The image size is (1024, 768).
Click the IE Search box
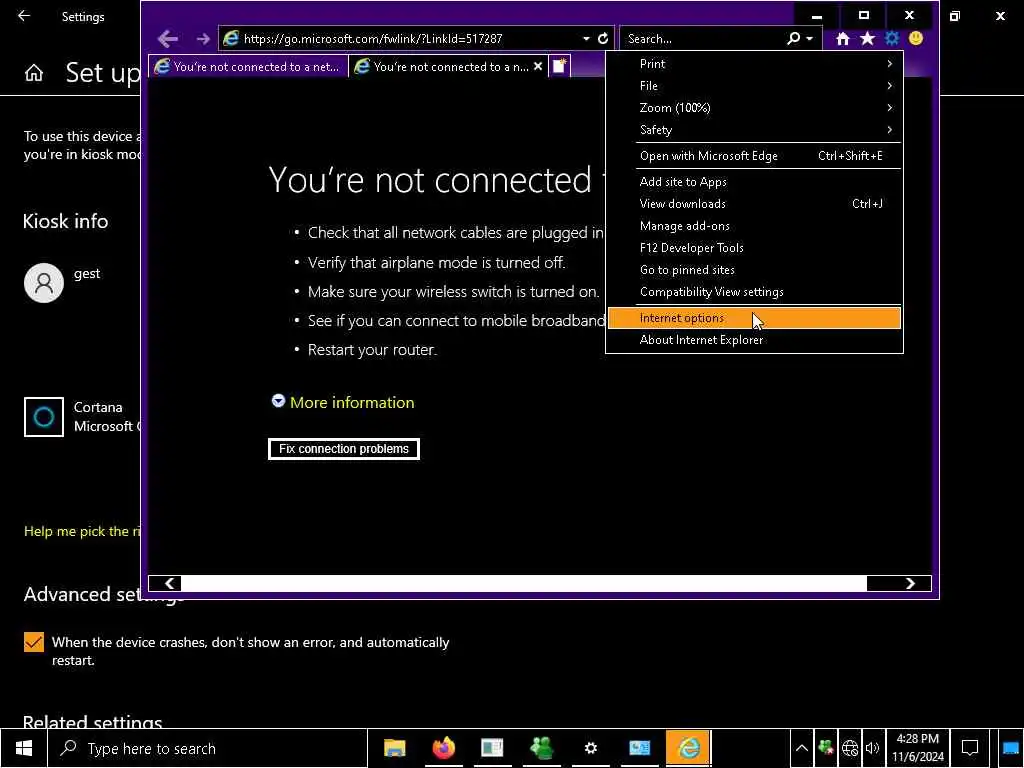(x=702, y=39)
